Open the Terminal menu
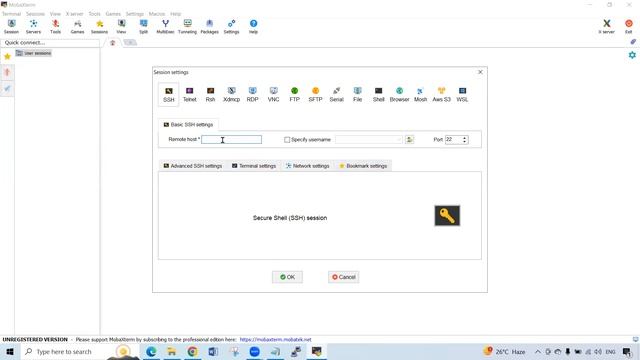640x360 pixels. pos(11,14)
